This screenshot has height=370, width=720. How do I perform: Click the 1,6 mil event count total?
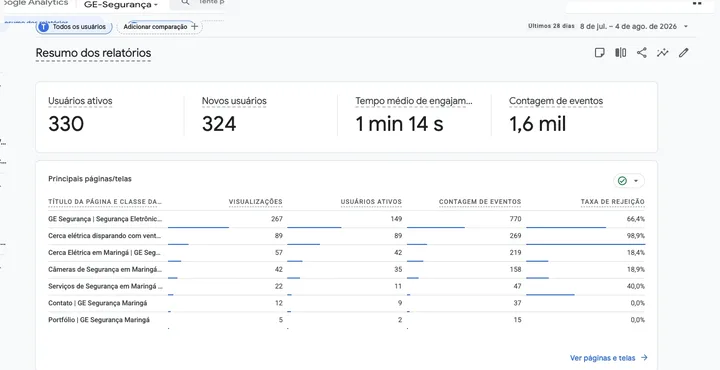[538, 124]
